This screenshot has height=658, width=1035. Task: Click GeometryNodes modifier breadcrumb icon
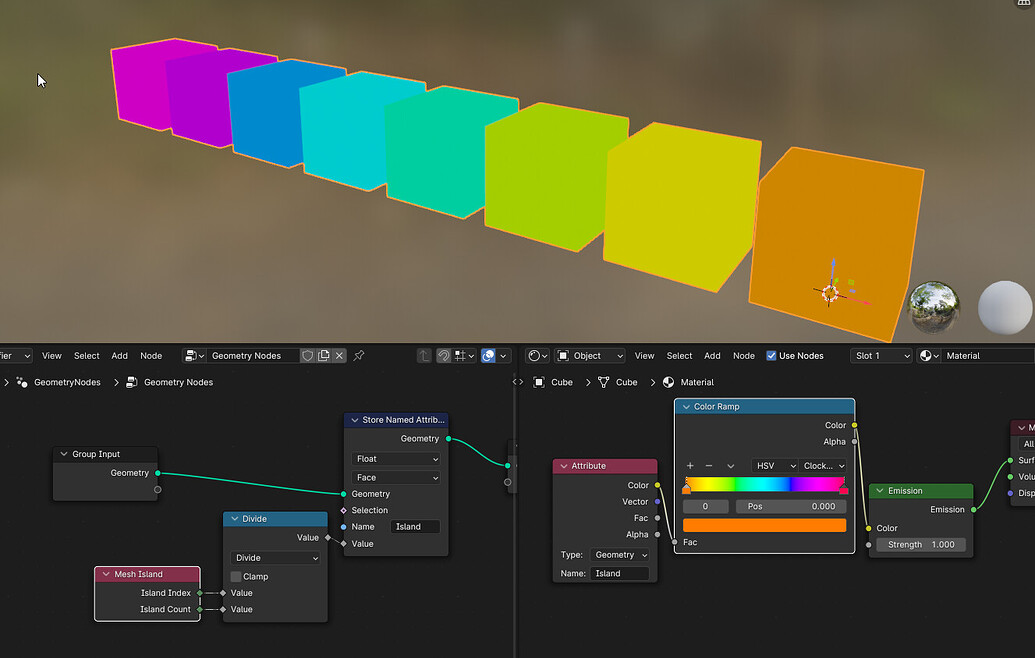click(x=22, y=382)
